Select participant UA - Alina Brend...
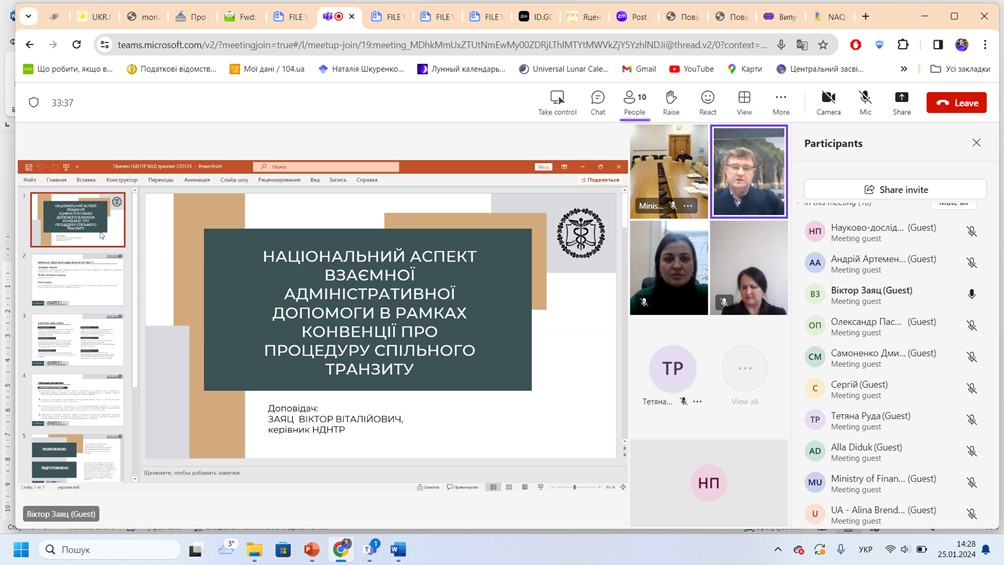 point(895,514)
